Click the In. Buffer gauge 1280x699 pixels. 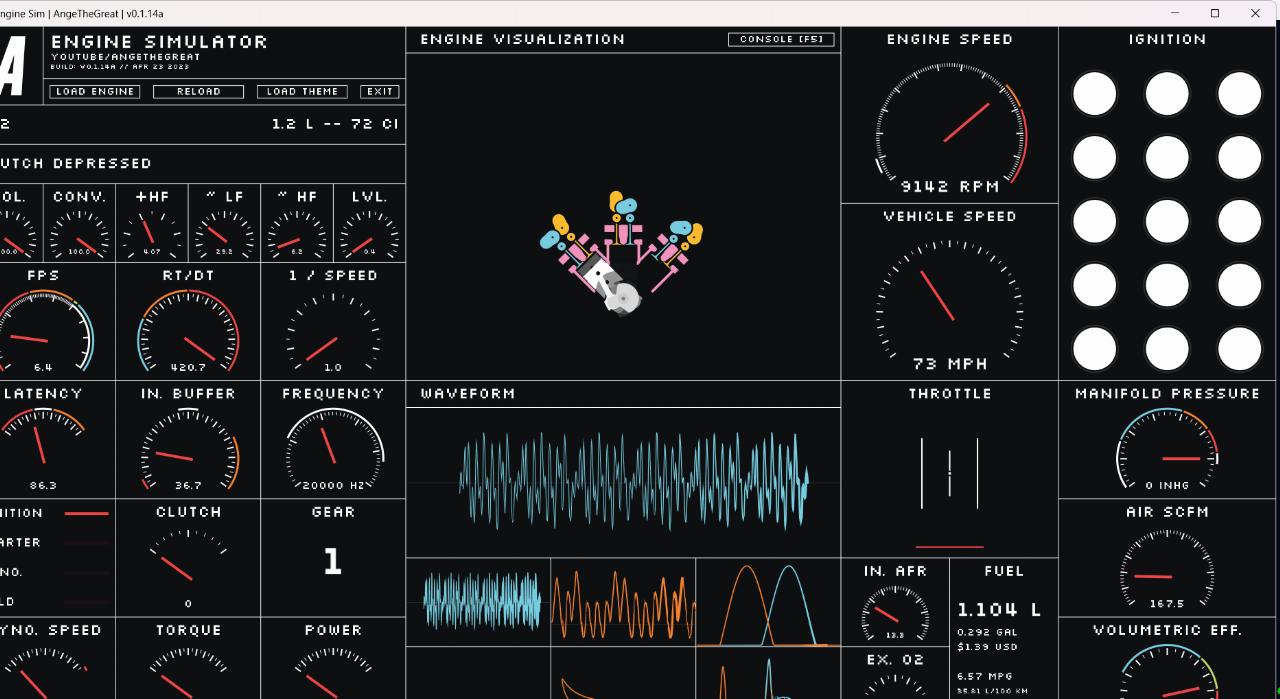pos(188,448)
